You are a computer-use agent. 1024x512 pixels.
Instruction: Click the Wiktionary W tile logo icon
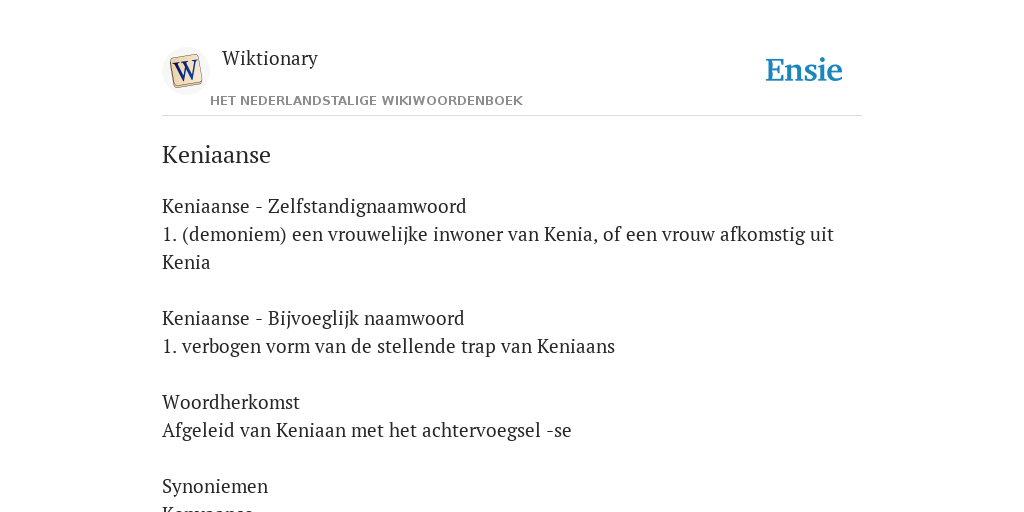pos(185,71)
